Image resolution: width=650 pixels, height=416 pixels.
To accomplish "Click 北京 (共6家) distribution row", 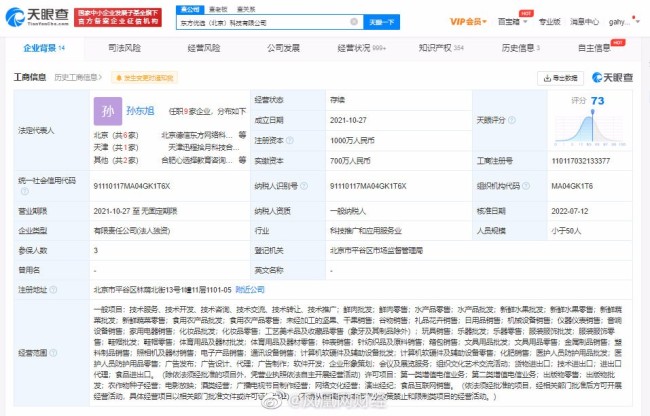I will point(116,135).
